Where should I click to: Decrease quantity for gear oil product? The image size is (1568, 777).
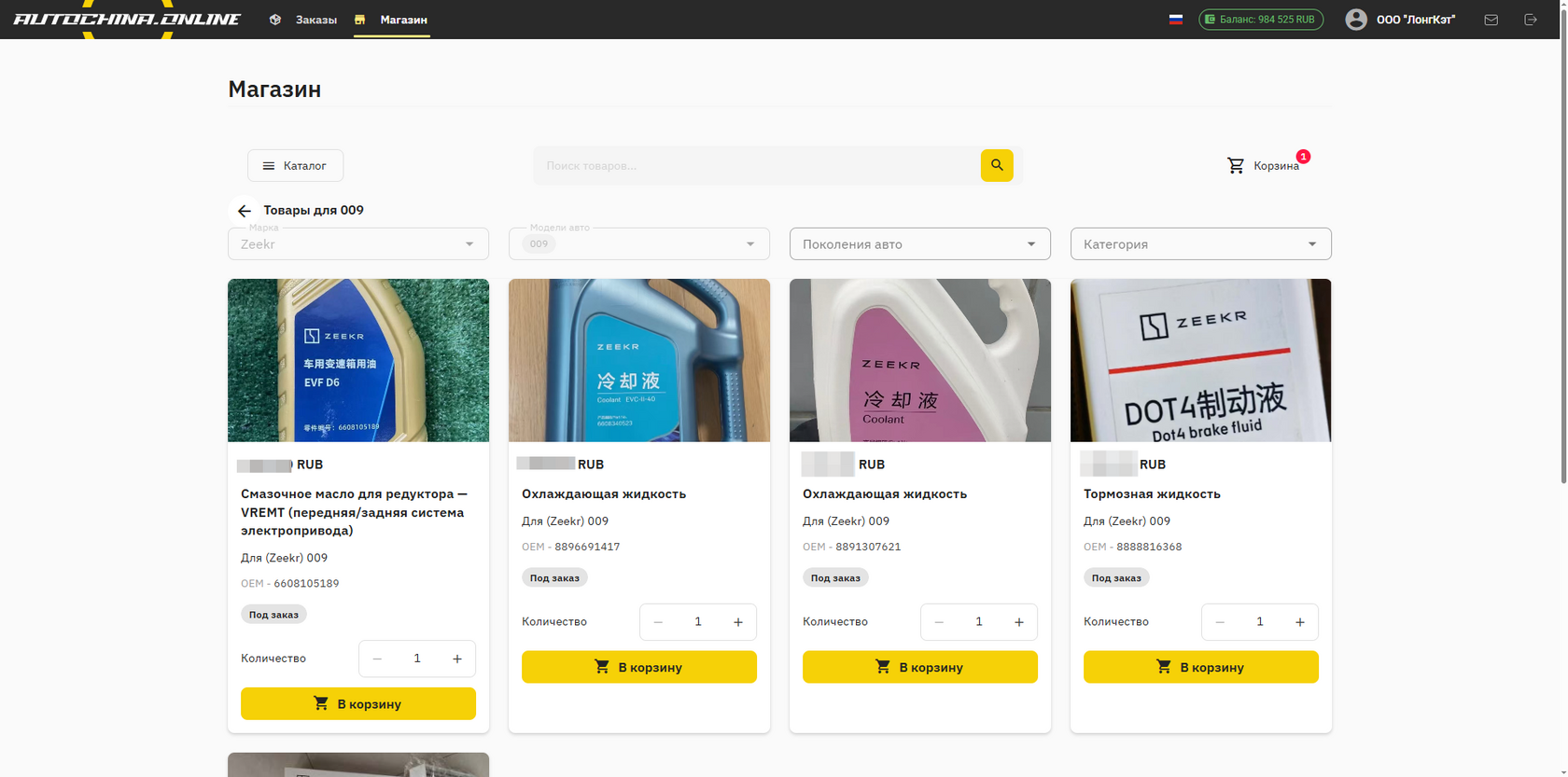point(377,659)
